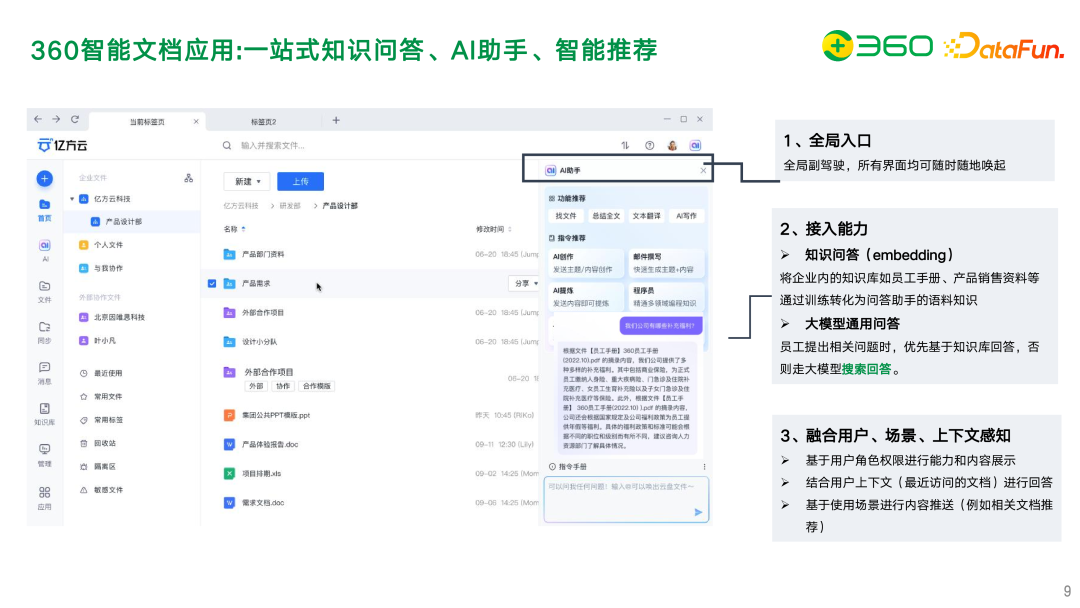
Task: Send message with paper plane icon
Action: pos(698,512)
